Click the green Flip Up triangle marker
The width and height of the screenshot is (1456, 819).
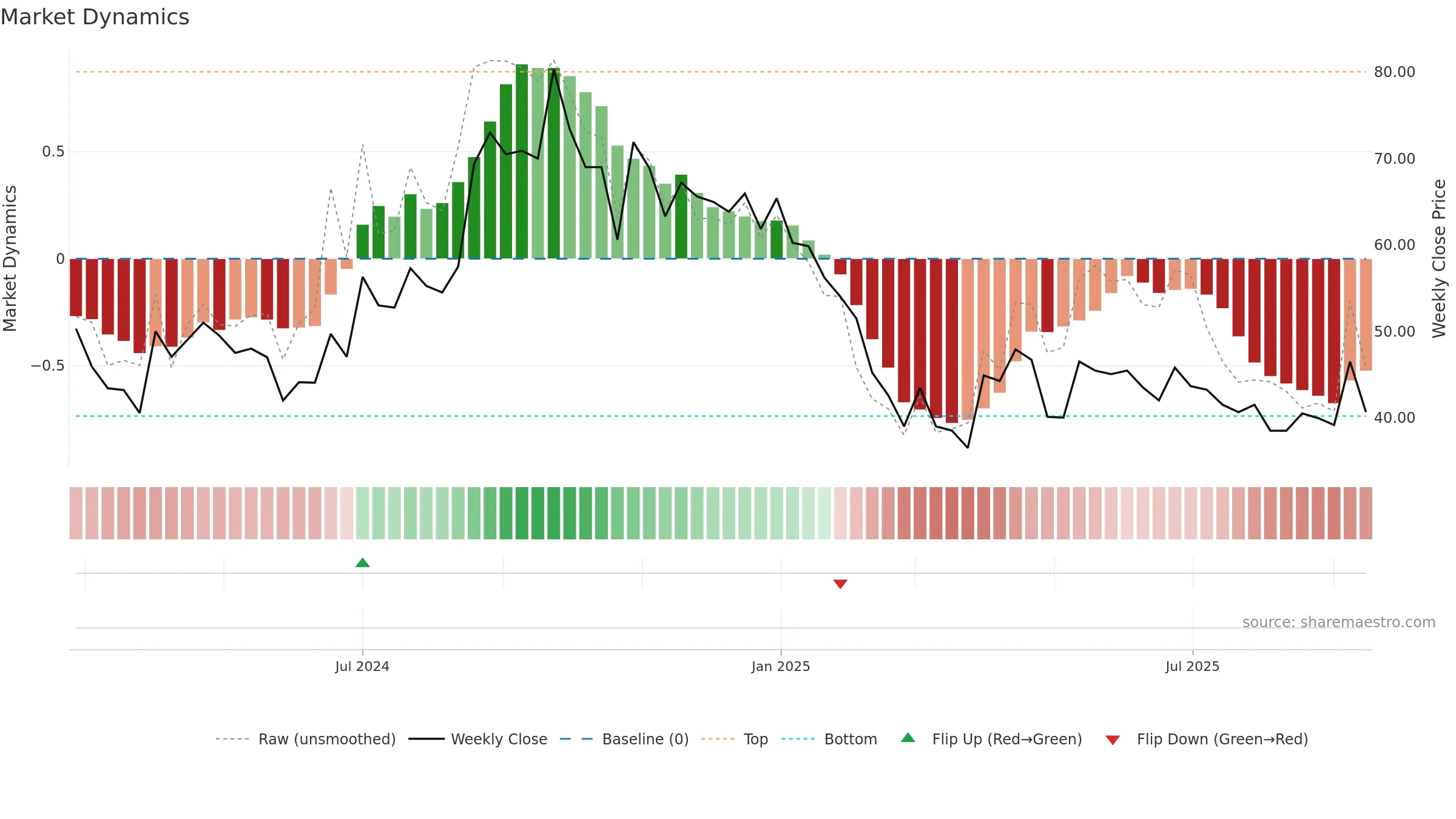pos(363,562)
